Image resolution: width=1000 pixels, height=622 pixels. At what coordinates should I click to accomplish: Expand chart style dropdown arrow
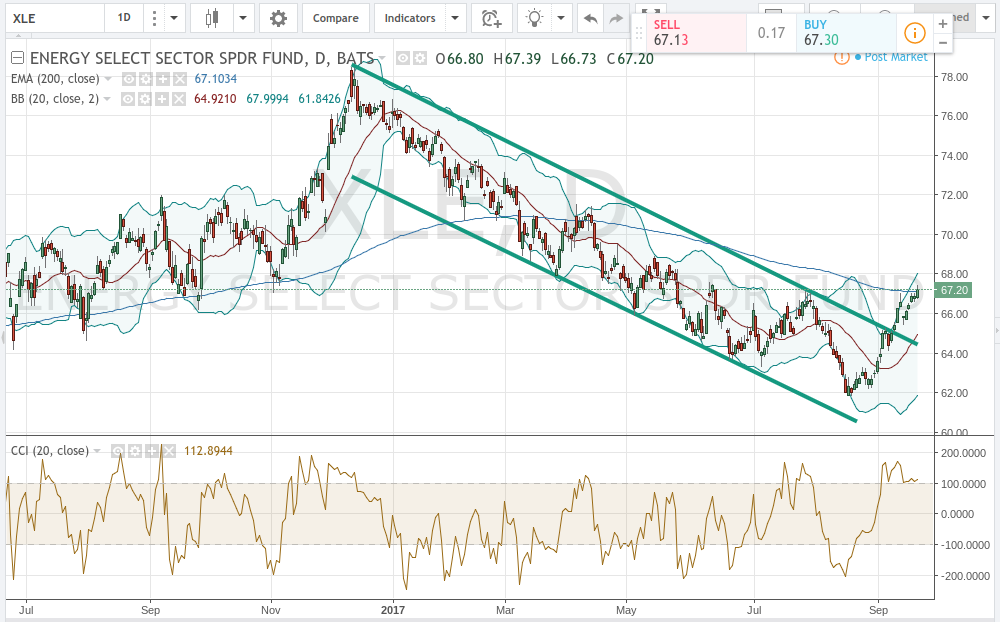click(242, 18)
